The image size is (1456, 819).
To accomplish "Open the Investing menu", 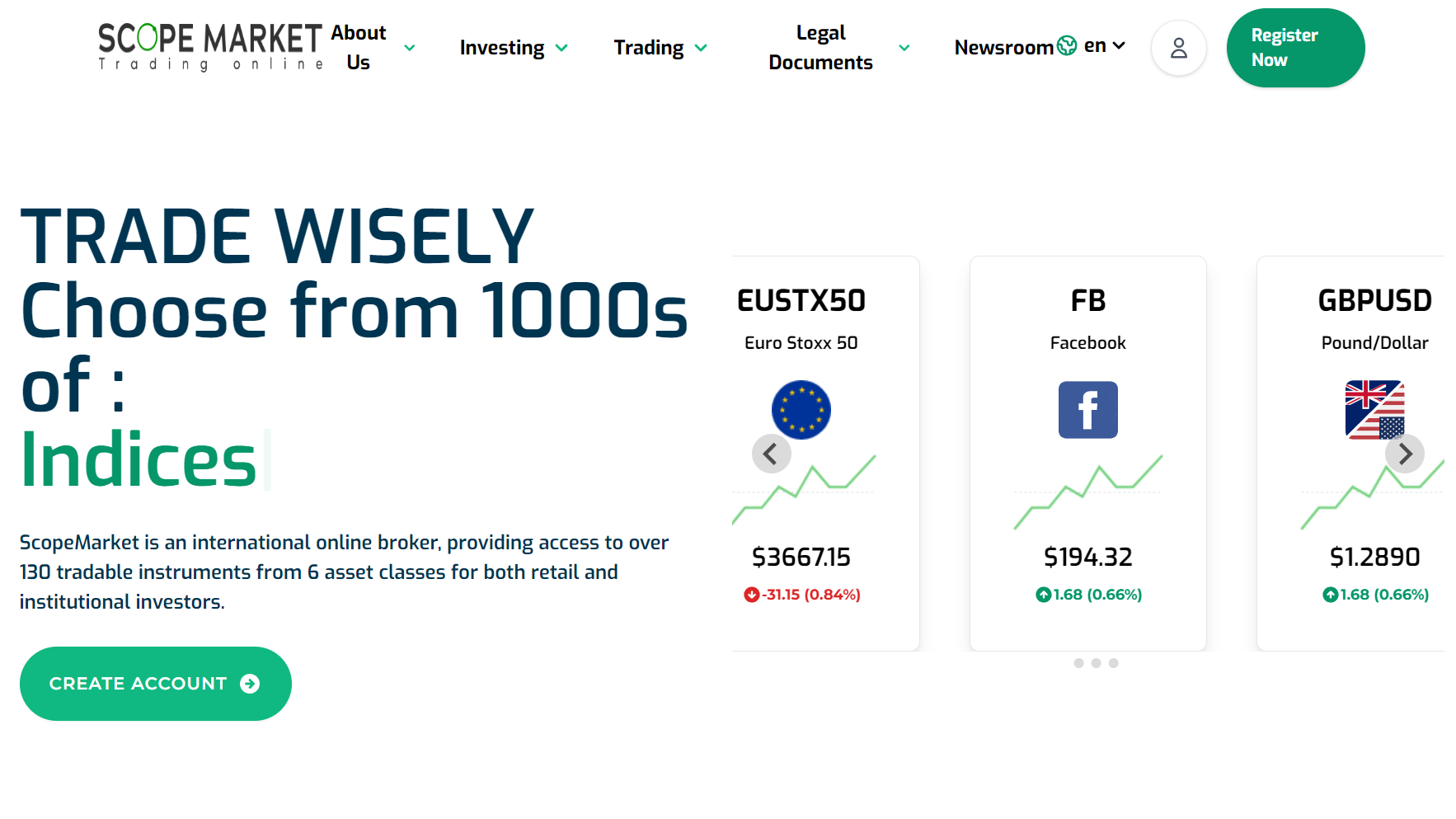I will click(513, 48).
